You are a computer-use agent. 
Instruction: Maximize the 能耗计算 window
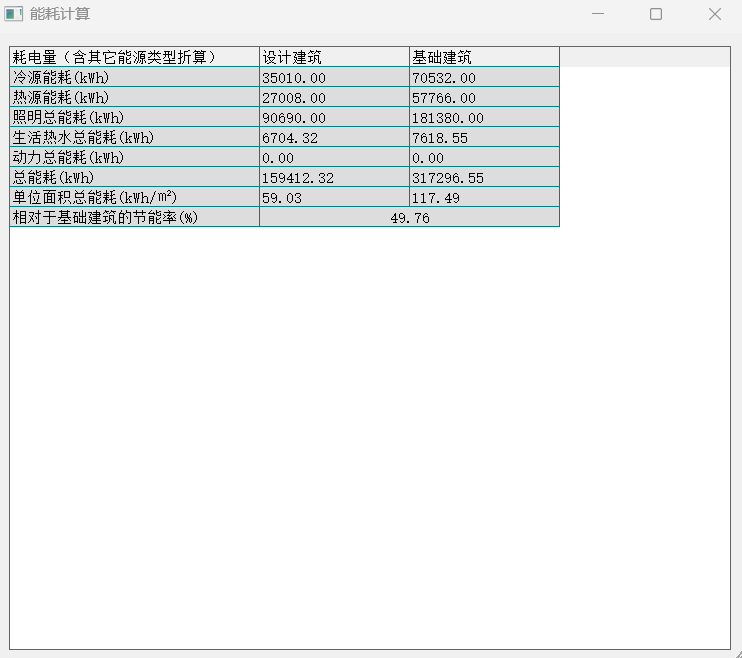(656, 14)
